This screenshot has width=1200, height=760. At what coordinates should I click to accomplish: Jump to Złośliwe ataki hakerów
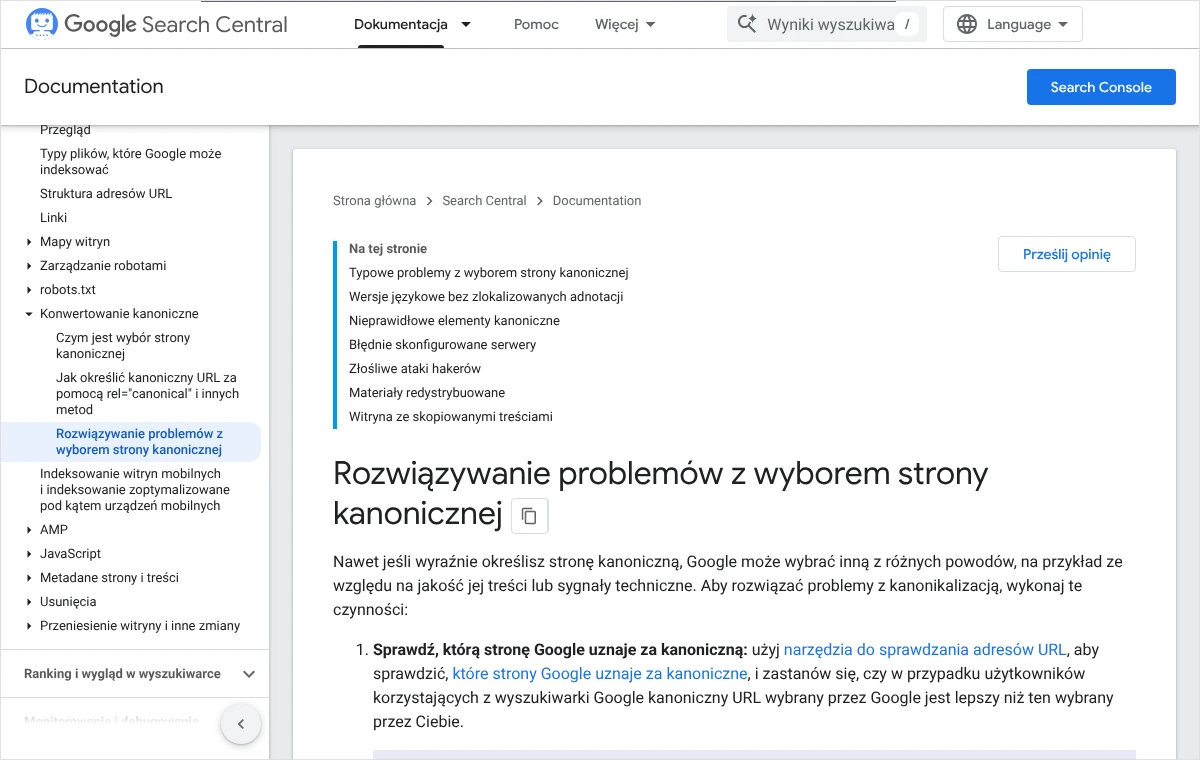tap(415, 369)
